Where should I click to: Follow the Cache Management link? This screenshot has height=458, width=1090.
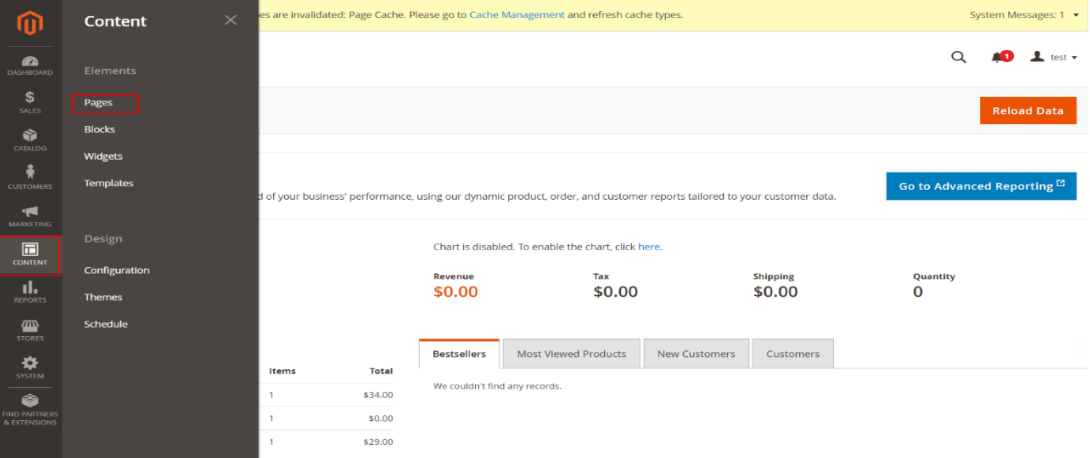517,15
